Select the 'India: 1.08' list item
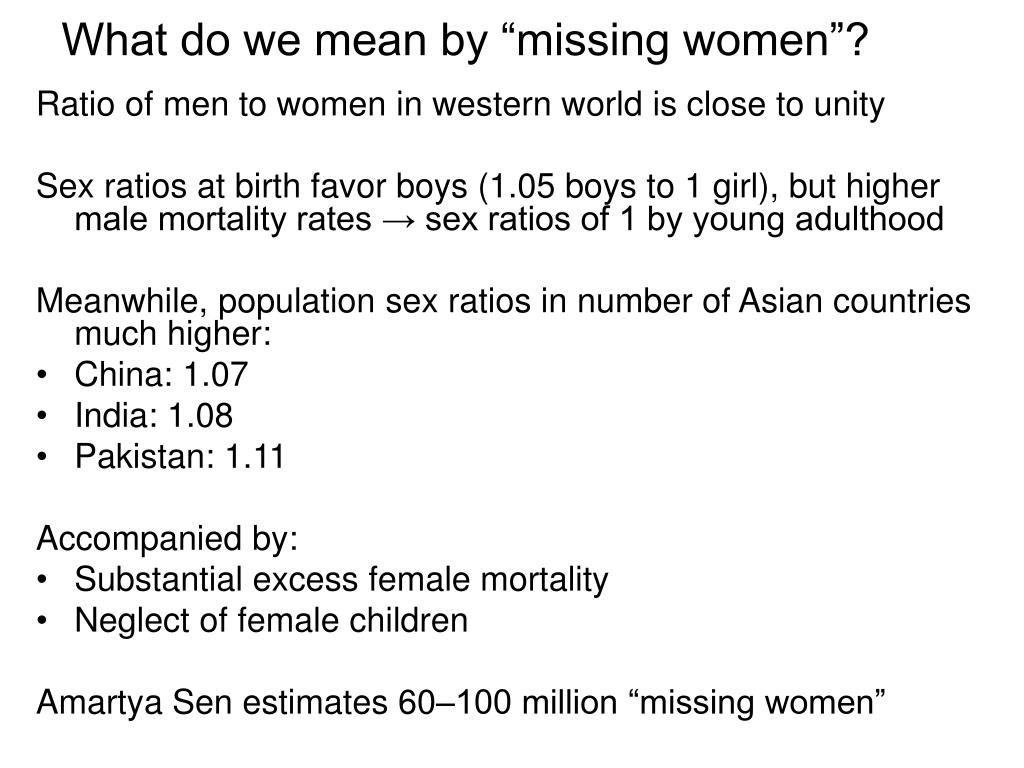The image size is (1024, 768). coord(153,416)
